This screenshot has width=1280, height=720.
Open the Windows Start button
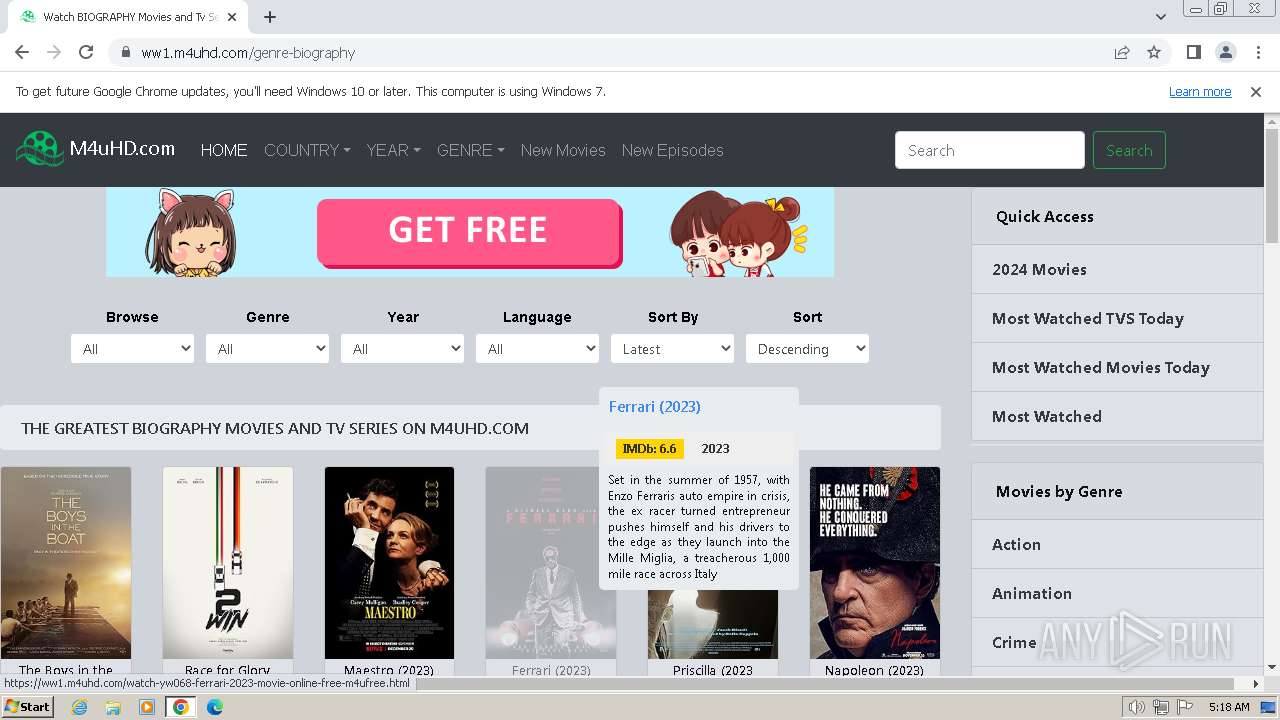tap(27, 706)
